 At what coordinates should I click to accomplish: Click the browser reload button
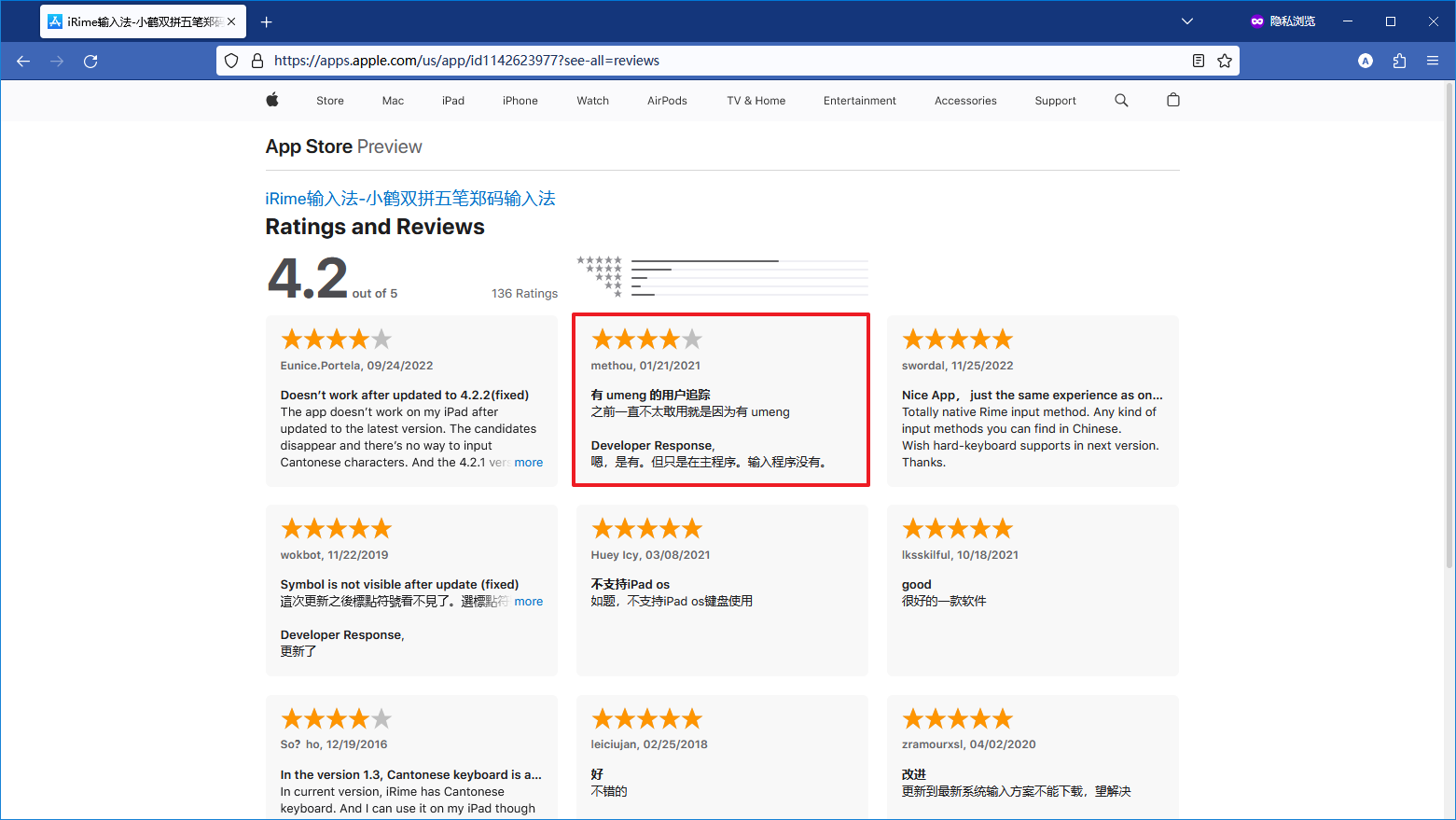click(x=90, y=61)
